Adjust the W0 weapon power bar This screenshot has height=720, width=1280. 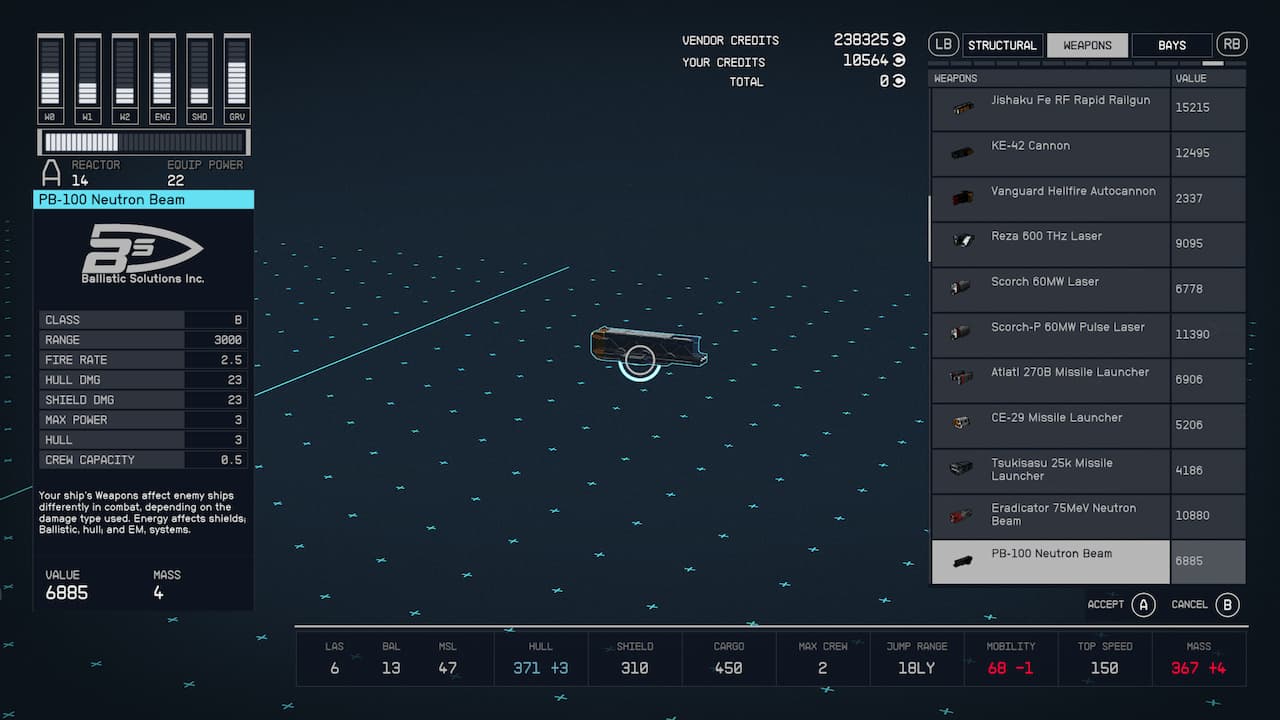click(50, 71)
